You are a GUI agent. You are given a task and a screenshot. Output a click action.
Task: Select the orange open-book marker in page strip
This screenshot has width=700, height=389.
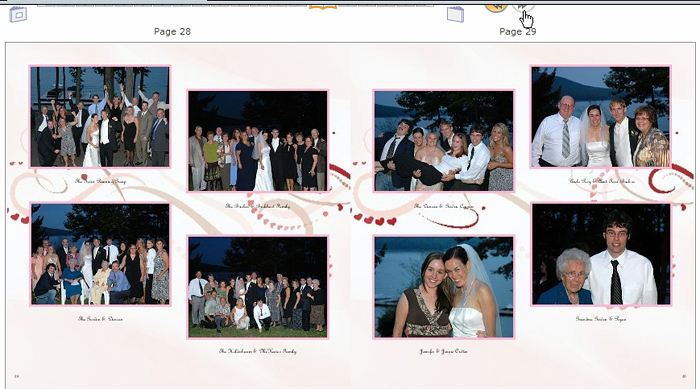tap(323, 6)
